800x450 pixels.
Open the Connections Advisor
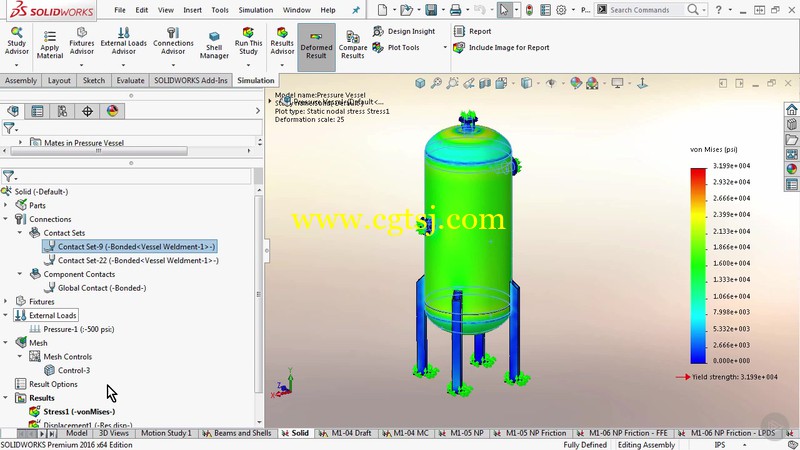pos(173,41)
